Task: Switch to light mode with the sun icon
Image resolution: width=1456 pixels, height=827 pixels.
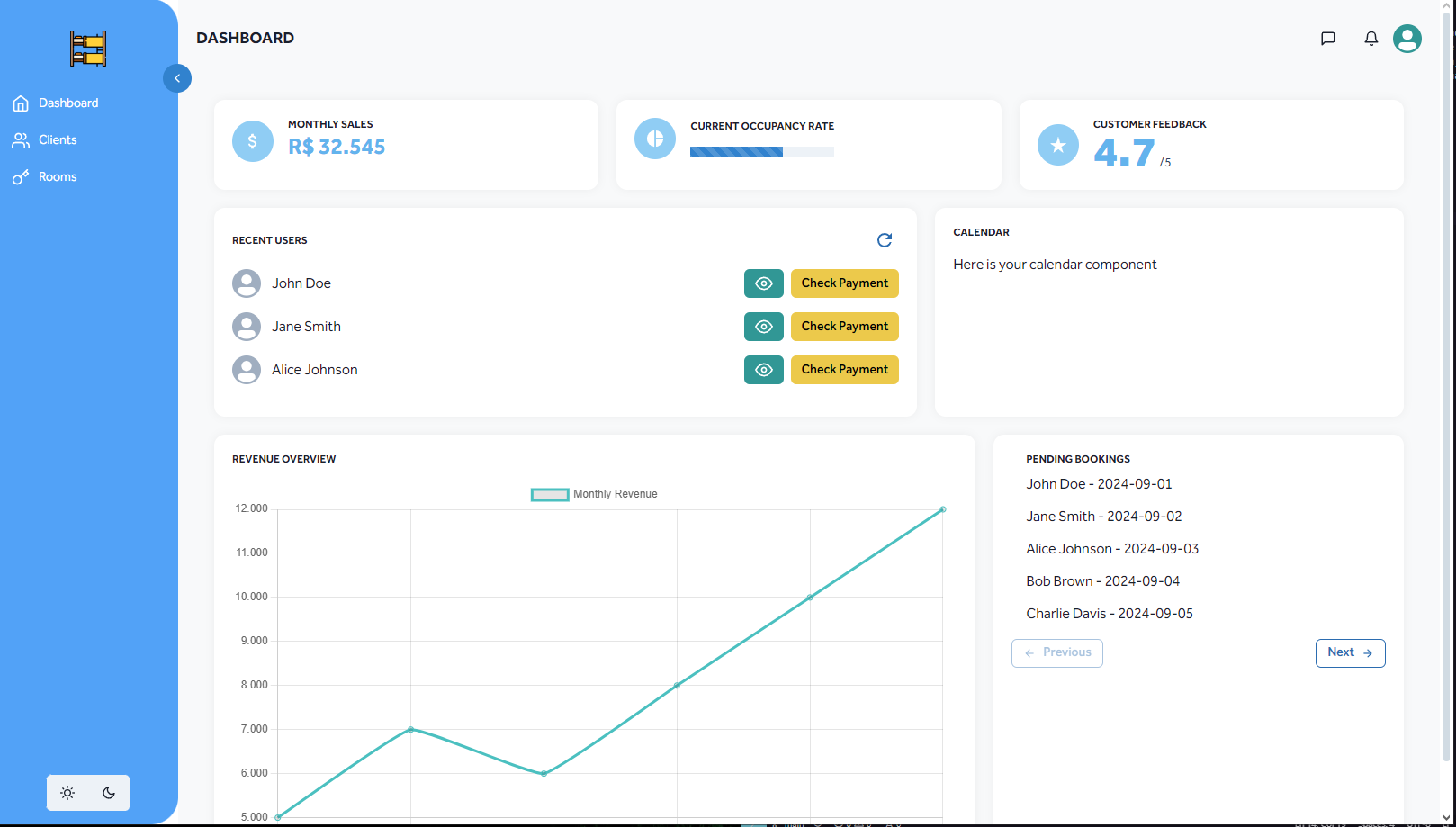Action: click(x=67, y=793)
